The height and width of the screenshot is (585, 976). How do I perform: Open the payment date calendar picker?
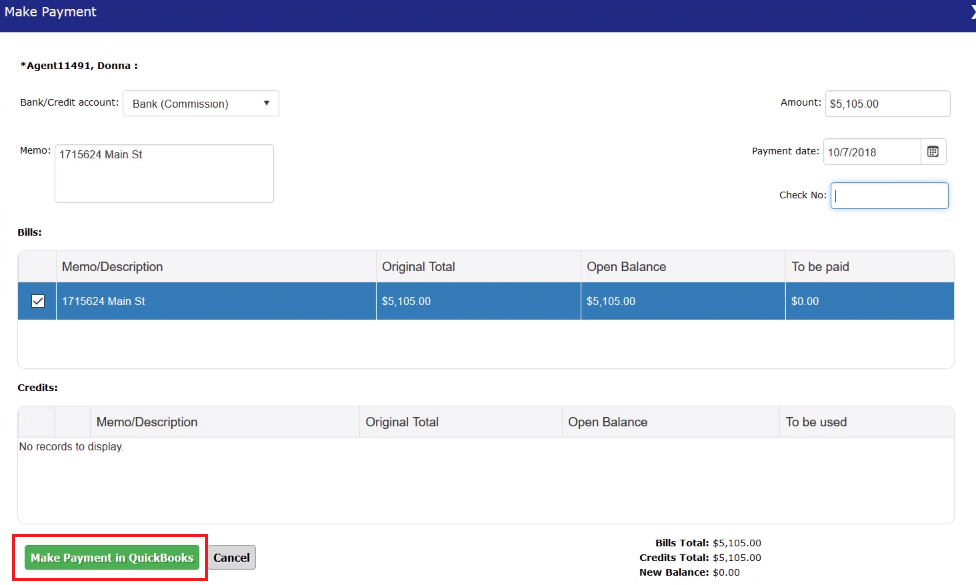933,152
